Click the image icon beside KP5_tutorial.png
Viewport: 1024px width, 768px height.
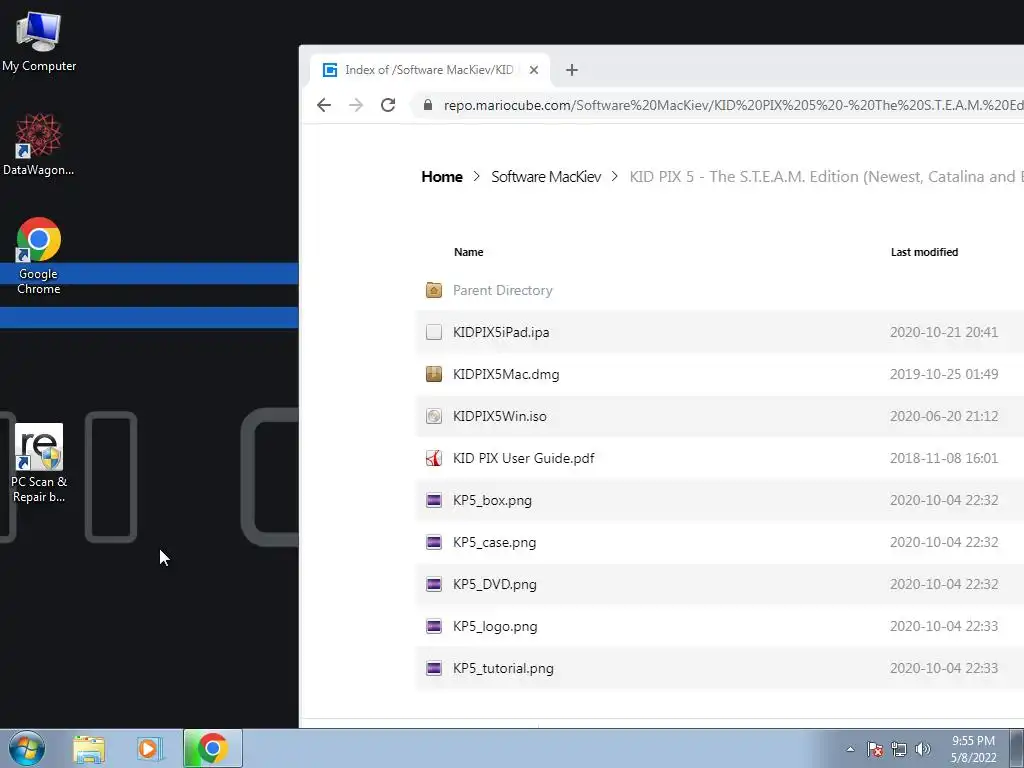point(434,668)
